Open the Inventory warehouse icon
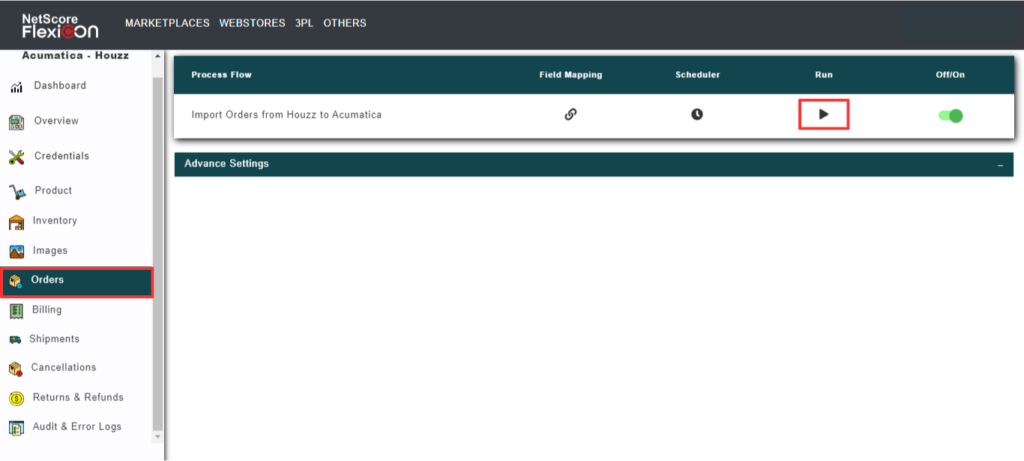Screen dimensions: 1024x461 coord(17,222)
